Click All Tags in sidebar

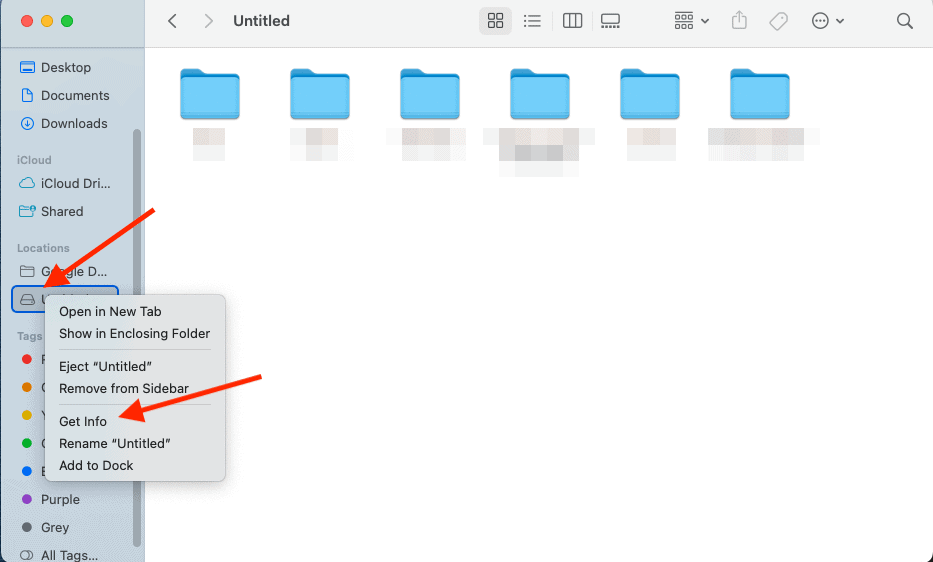69,555
